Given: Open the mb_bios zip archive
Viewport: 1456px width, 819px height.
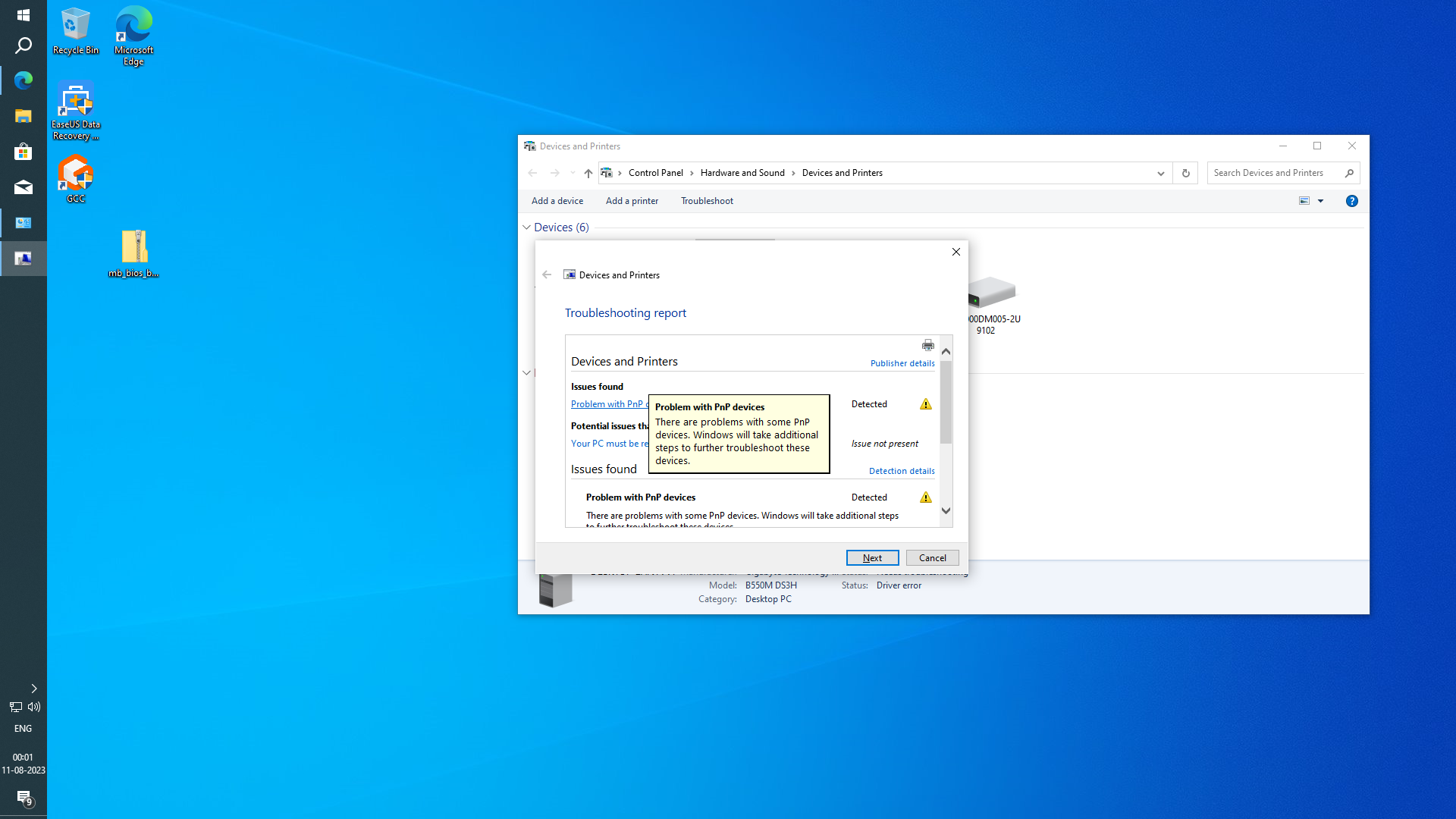Looking at the screenshot, I should tap(133, 254).
